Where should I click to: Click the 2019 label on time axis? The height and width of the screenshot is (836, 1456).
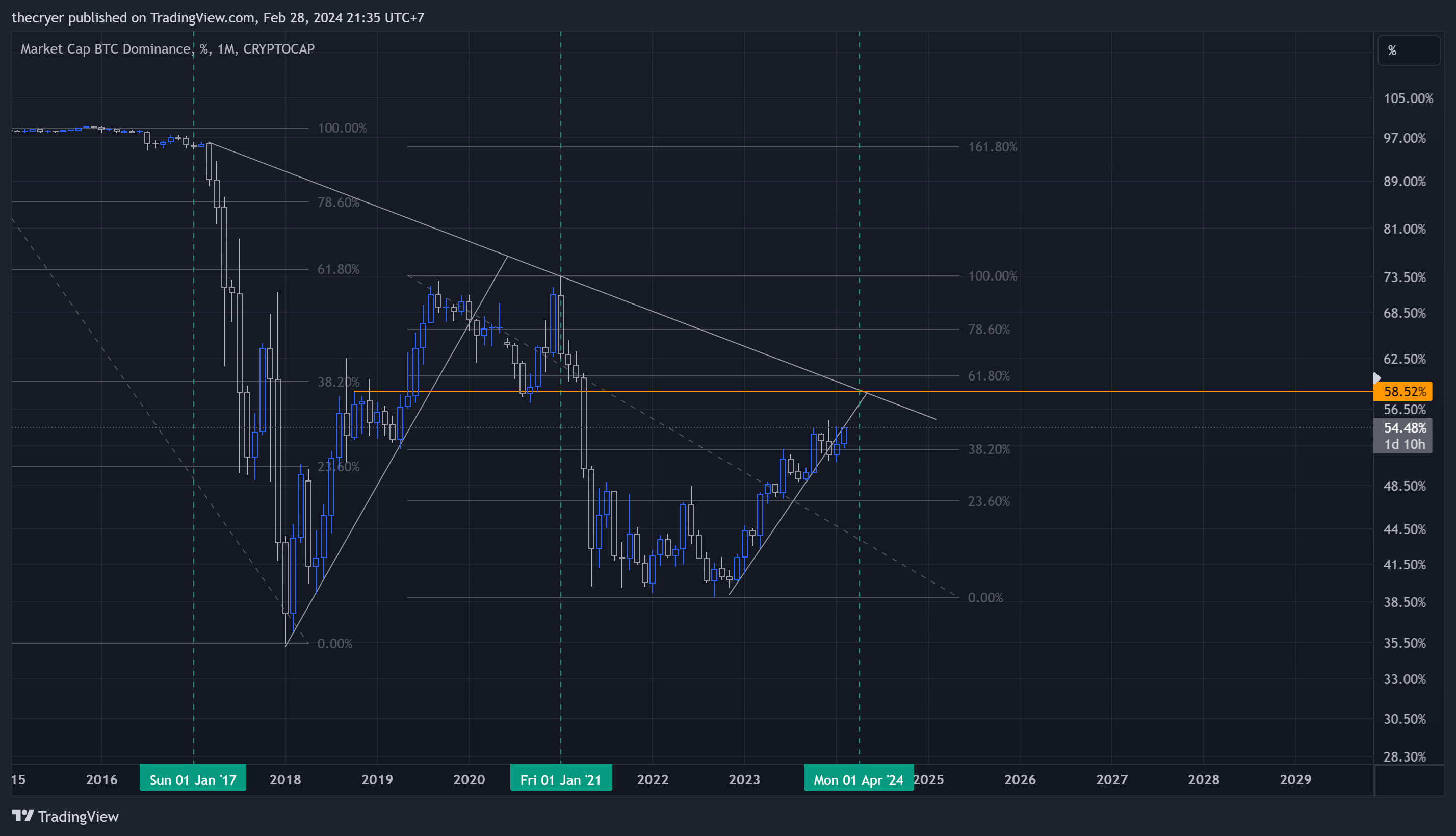pyautogui.click(x=377, y=780)
